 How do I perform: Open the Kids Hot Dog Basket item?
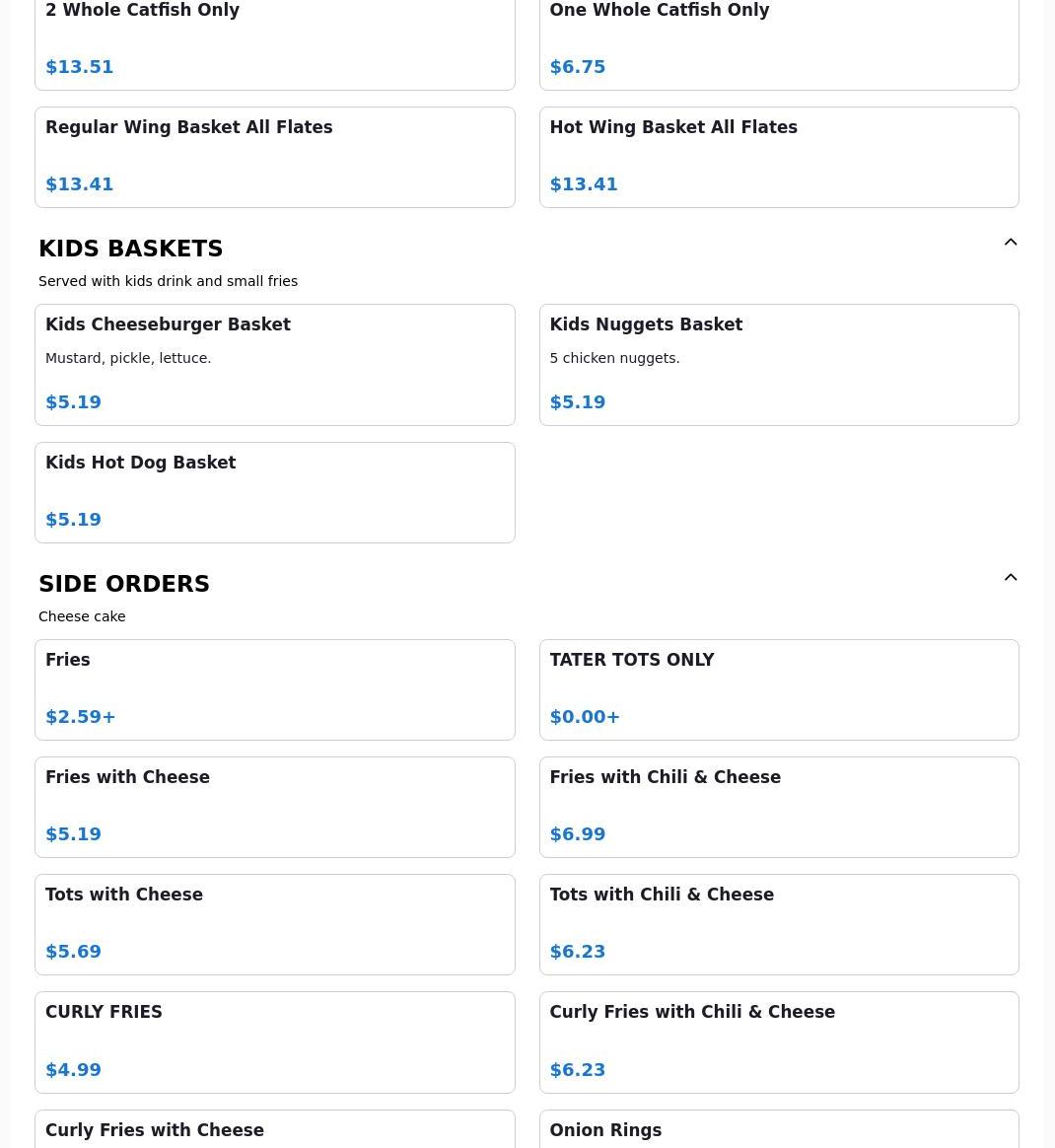(274, 491)
